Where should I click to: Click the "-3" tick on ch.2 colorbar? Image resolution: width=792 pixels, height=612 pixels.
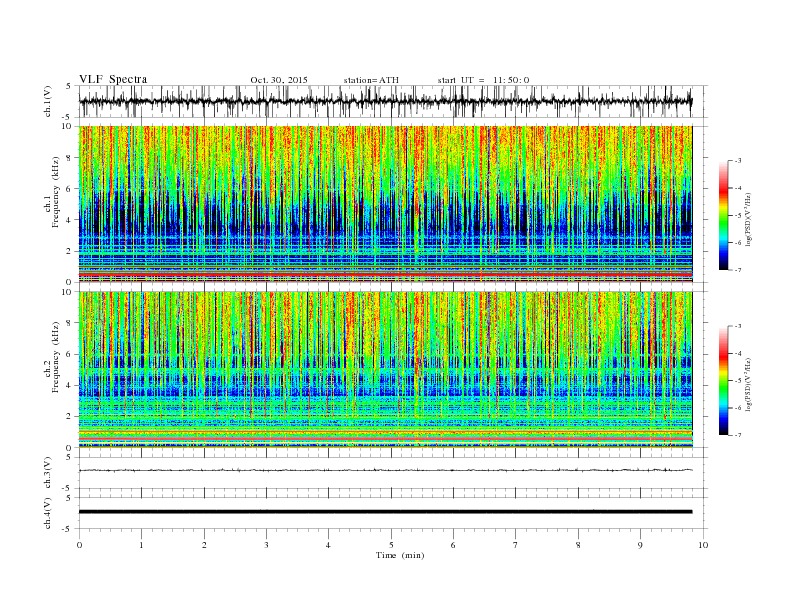pos(737,326)
